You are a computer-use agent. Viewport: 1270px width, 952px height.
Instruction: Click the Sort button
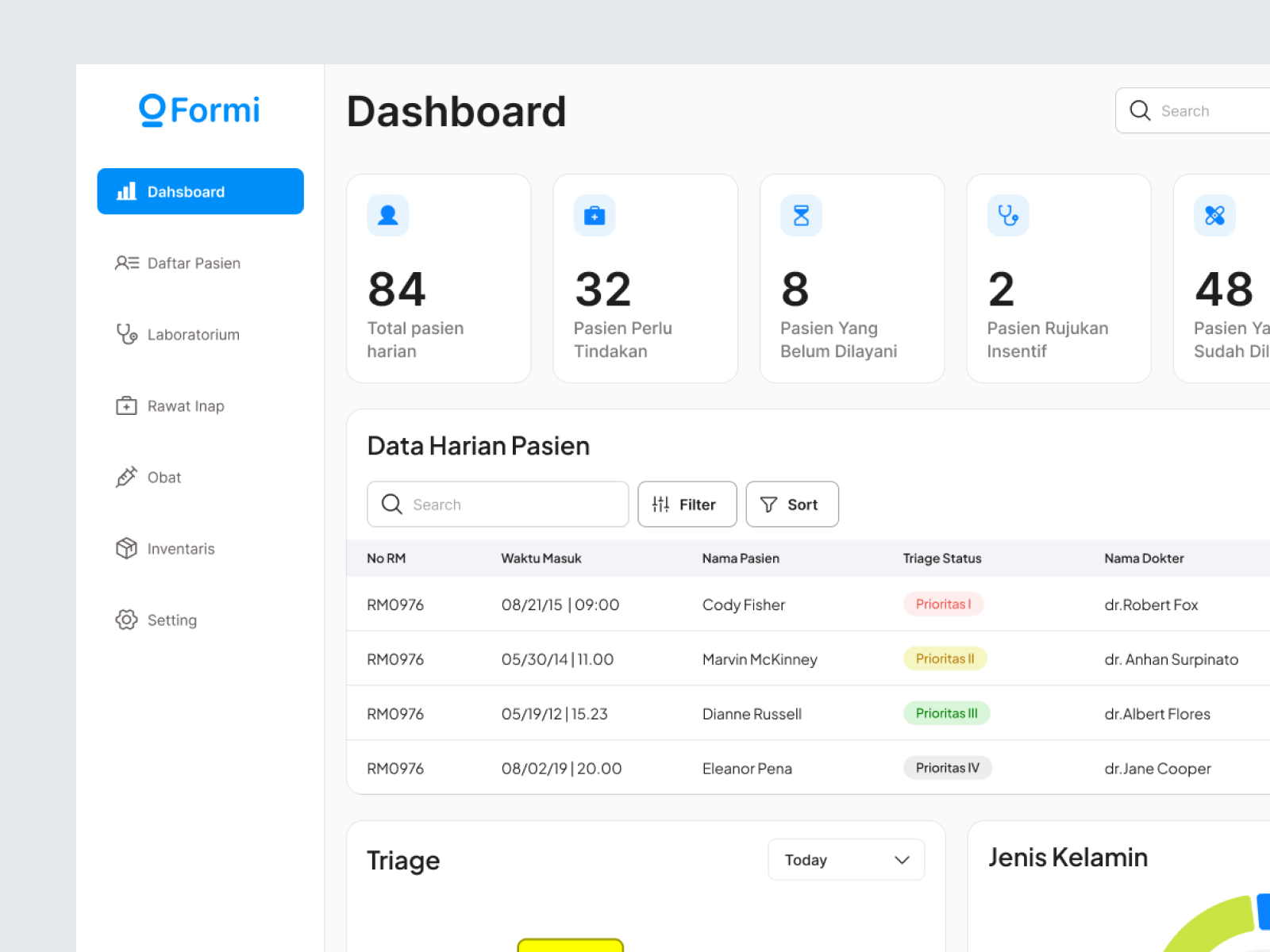tap(791, 504)
